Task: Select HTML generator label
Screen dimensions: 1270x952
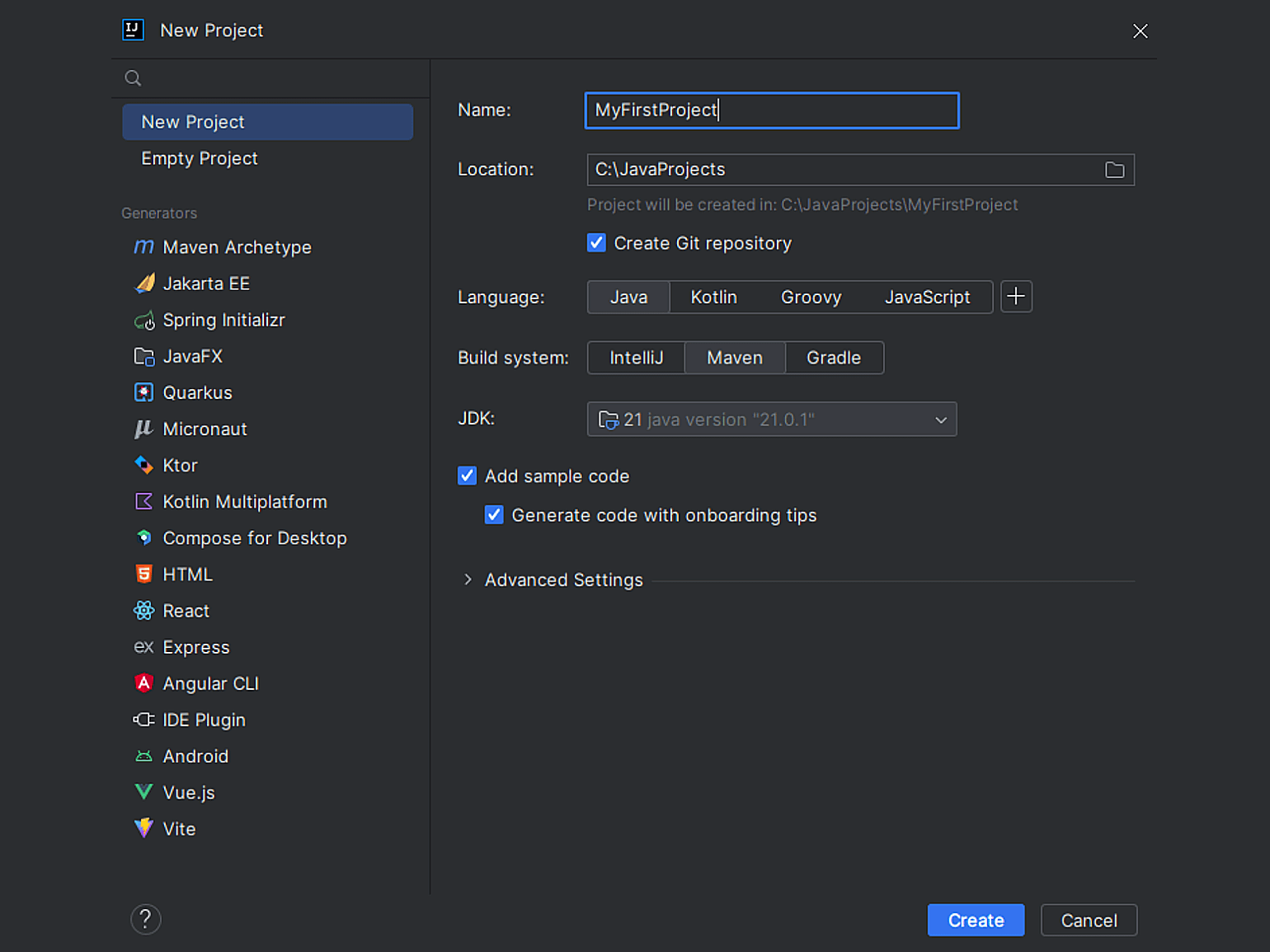Action: (188, 574)
